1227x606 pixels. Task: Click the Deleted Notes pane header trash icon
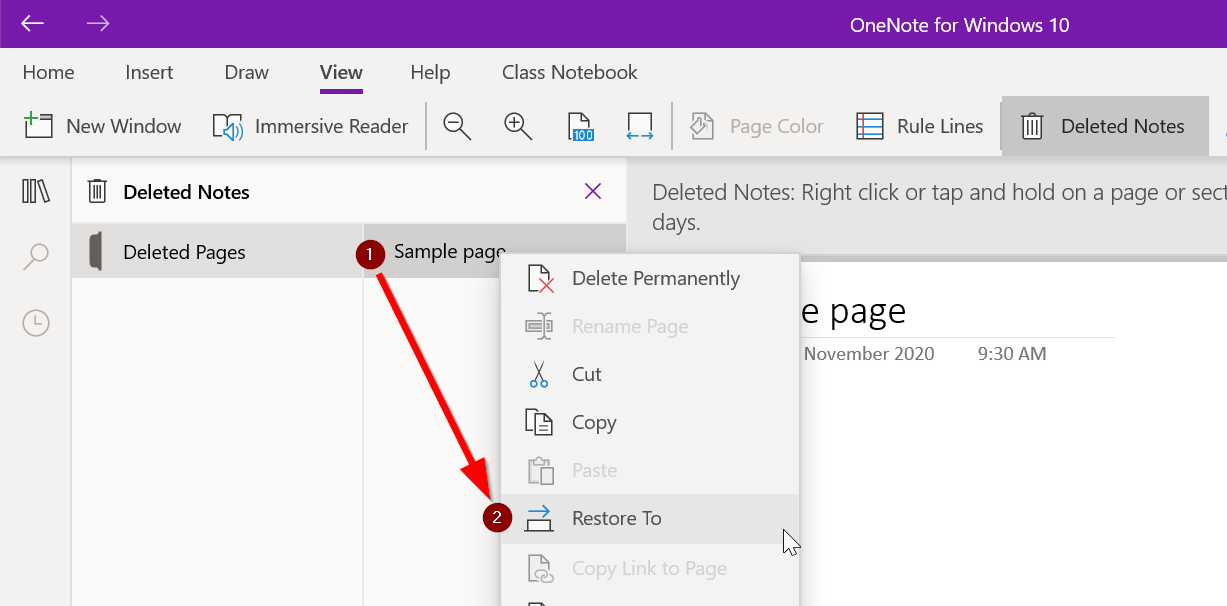click(x=97, y=191)
